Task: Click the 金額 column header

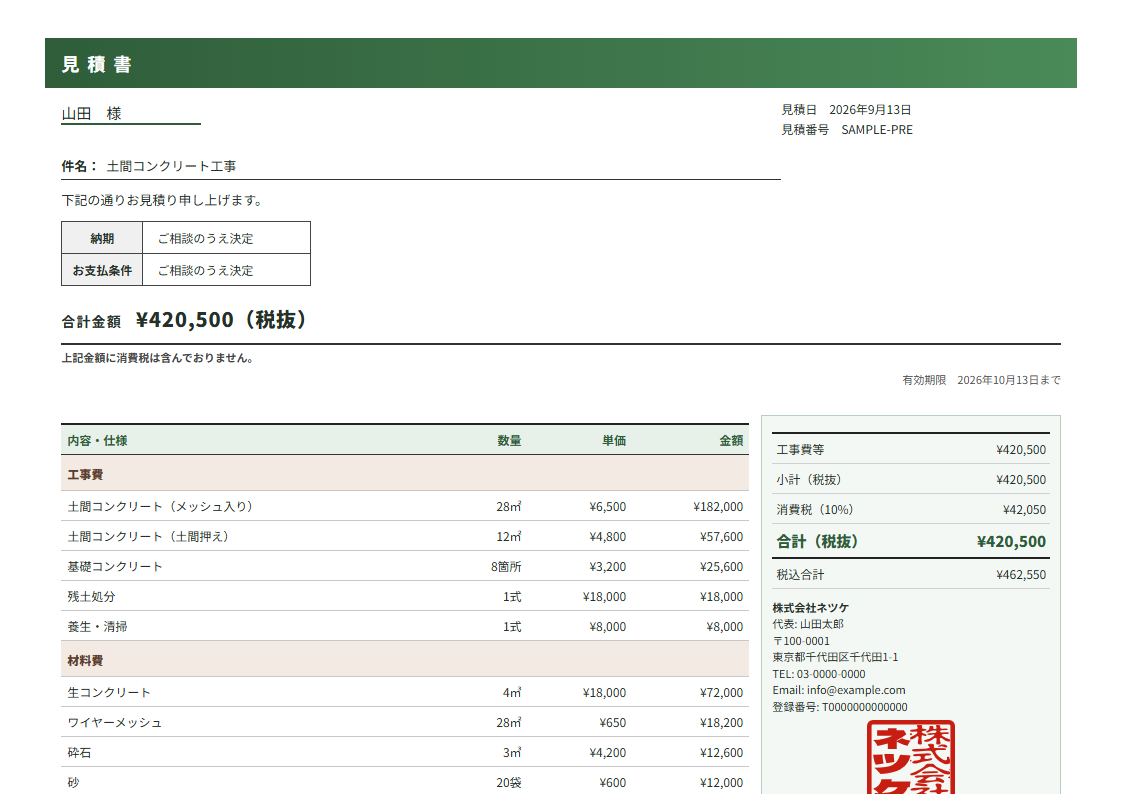Action: 731,440
